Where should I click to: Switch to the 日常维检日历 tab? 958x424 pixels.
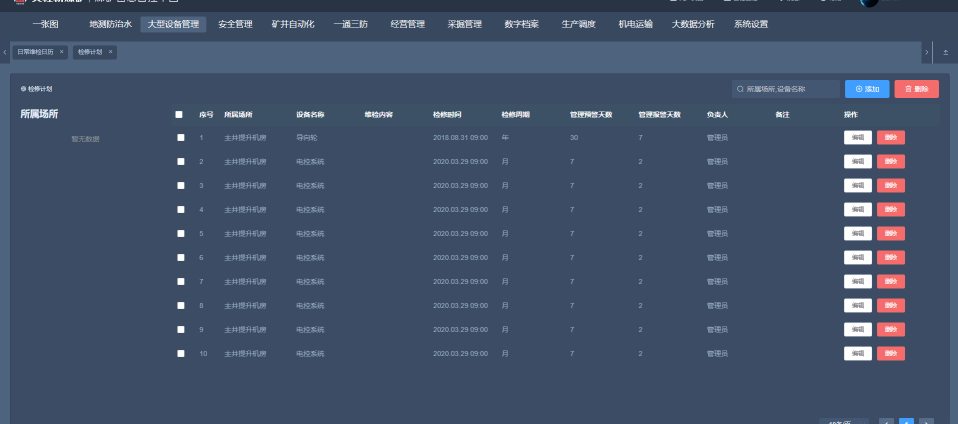click(35, 51)
